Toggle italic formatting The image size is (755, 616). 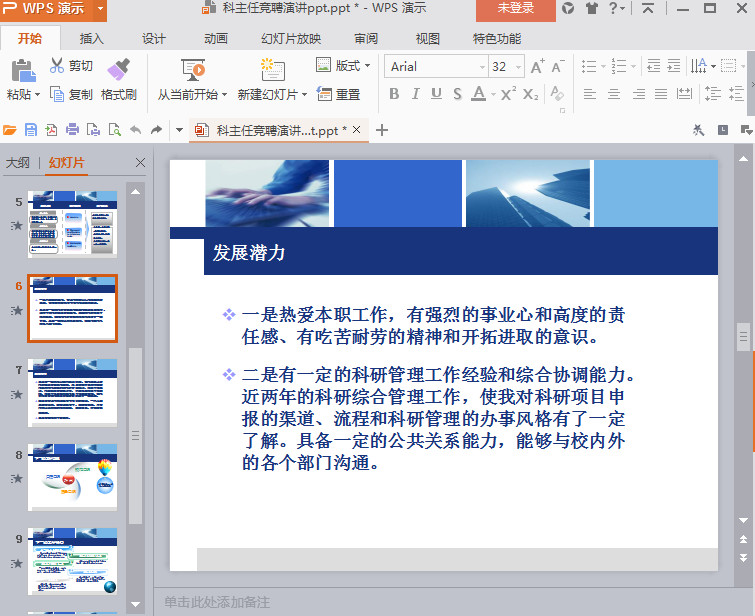[x=415, y=94]
